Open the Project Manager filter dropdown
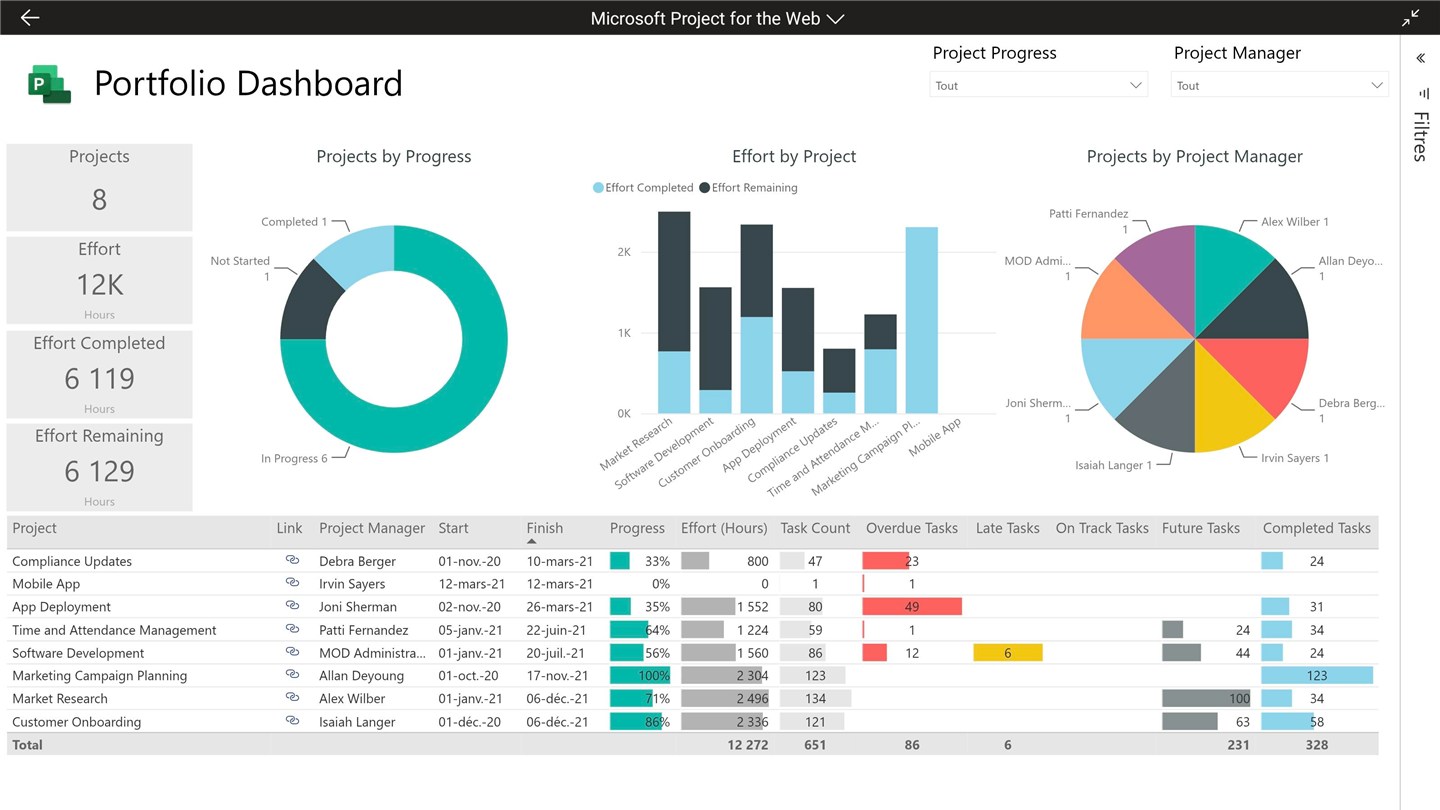The width and height of the screenshot is (1440, 810). [x=1280, y=85]
